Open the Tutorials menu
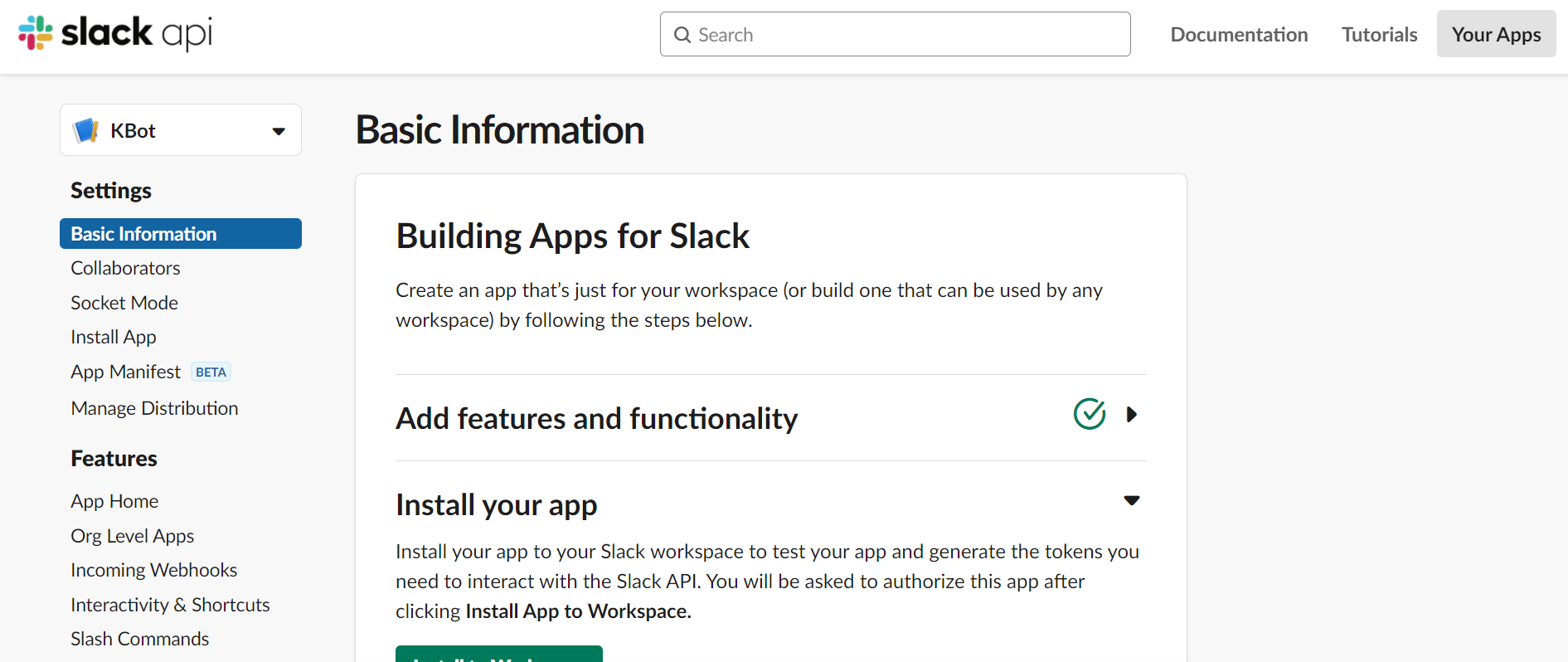The image size is (1568, 662). point(1380,34)
